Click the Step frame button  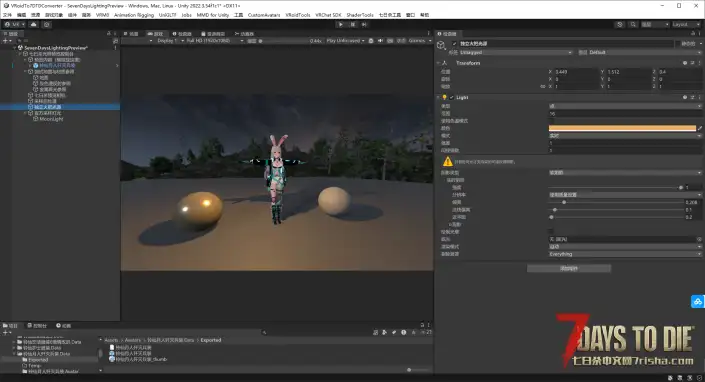tap(364, 24)
